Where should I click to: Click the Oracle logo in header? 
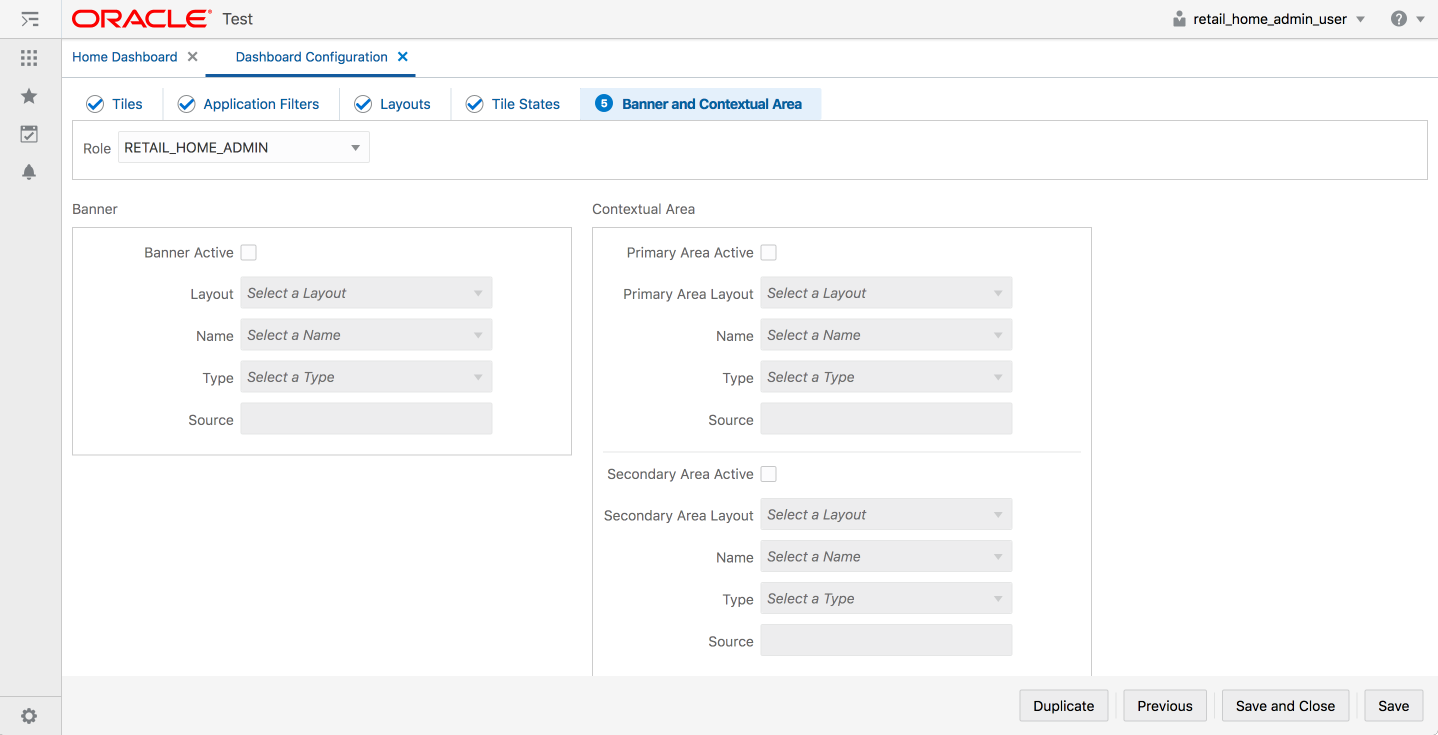click(x=142, y=19)
